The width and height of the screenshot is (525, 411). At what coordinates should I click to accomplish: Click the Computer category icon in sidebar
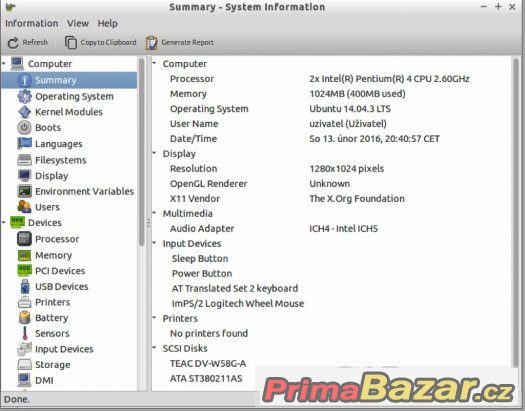[17, 64]
